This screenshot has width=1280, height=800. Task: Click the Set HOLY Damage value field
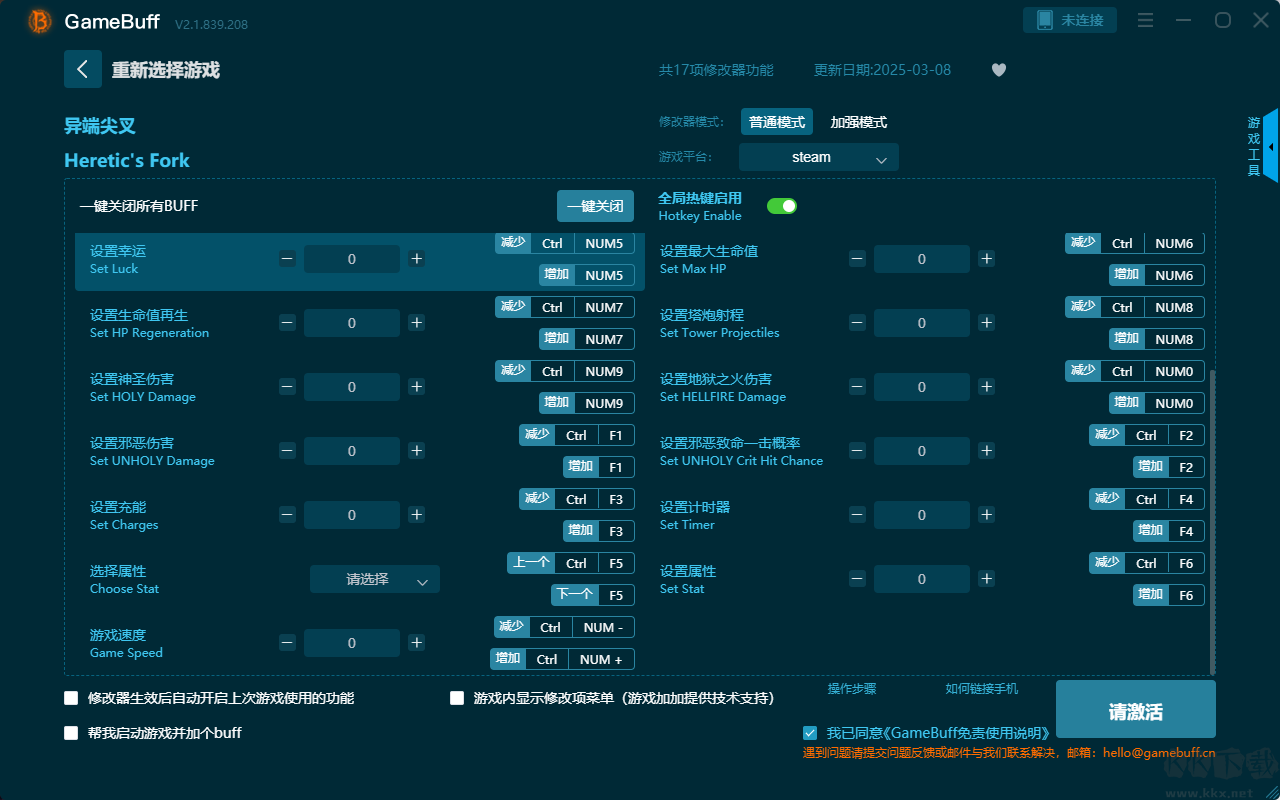[x=352, y=387]
